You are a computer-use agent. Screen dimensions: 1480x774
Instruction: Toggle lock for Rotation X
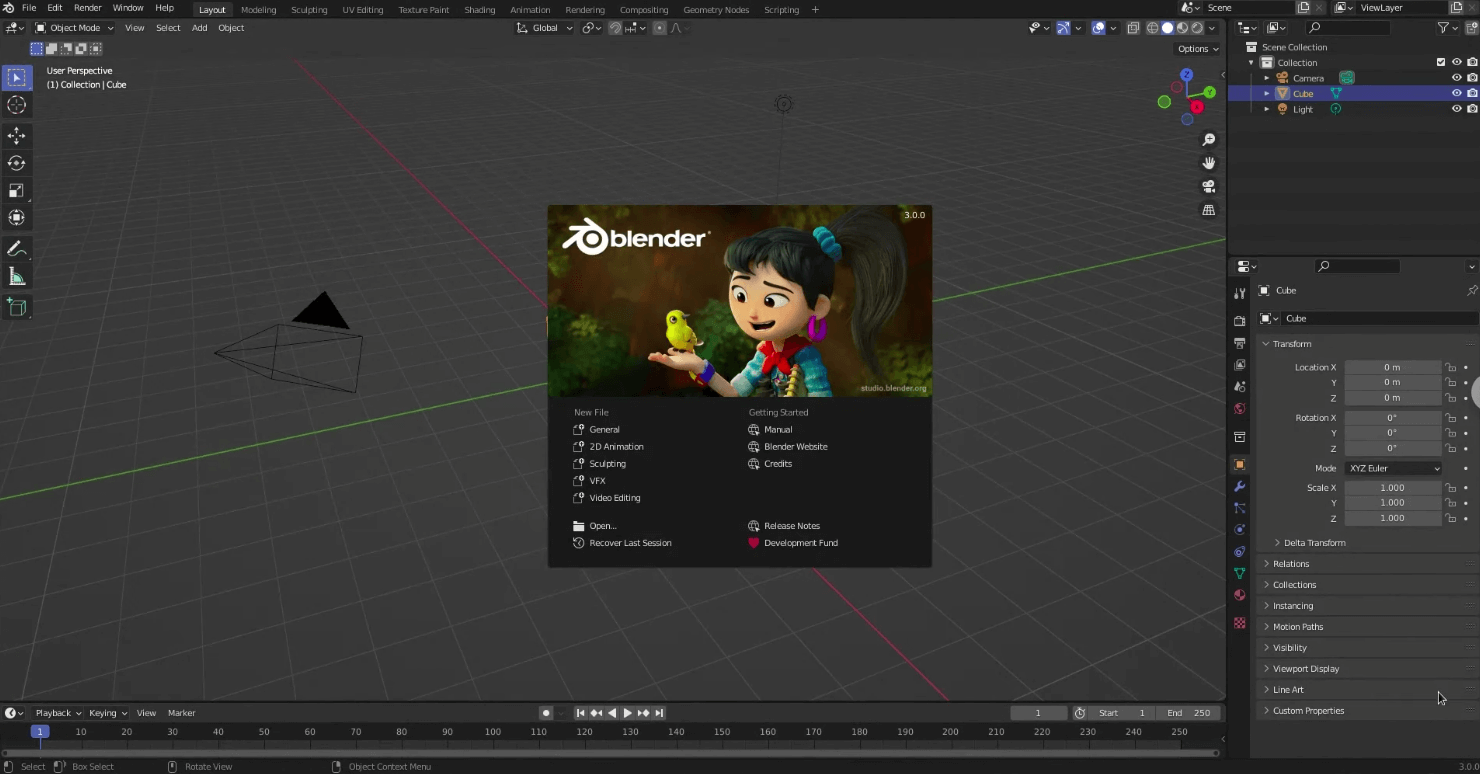(1451, 418)
